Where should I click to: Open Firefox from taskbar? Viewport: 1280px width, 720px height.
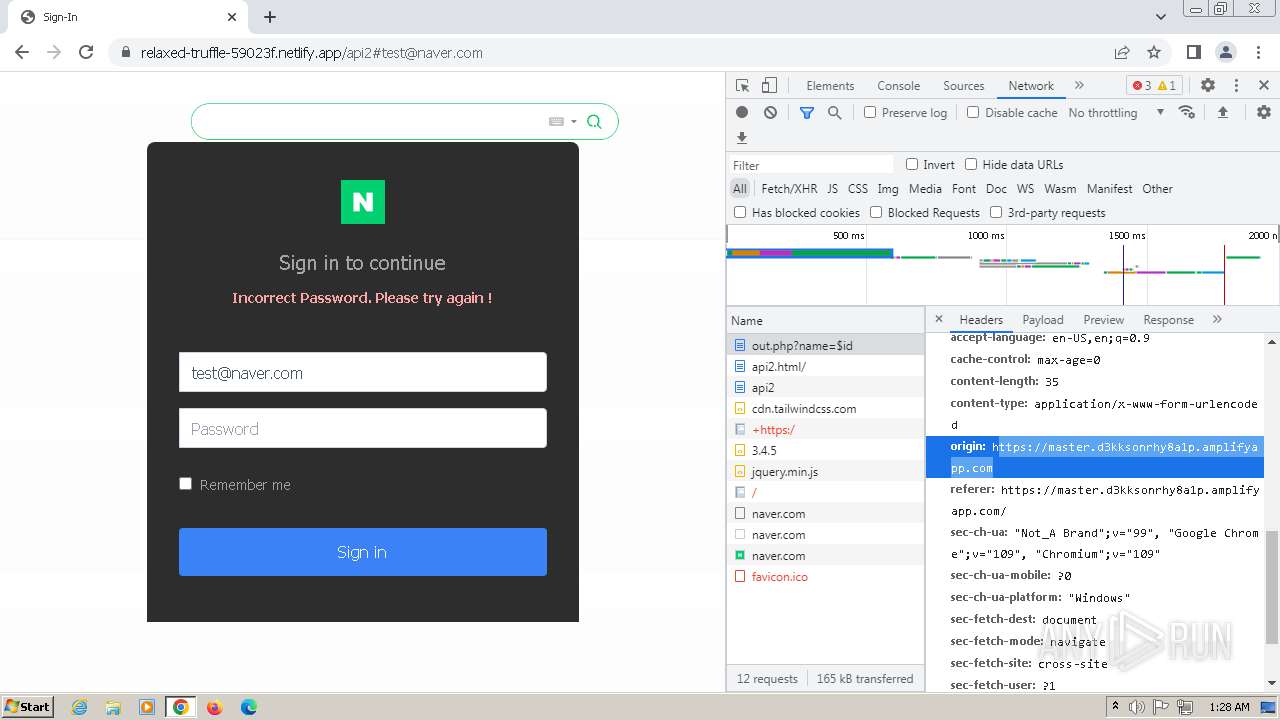tap(214, 707)
